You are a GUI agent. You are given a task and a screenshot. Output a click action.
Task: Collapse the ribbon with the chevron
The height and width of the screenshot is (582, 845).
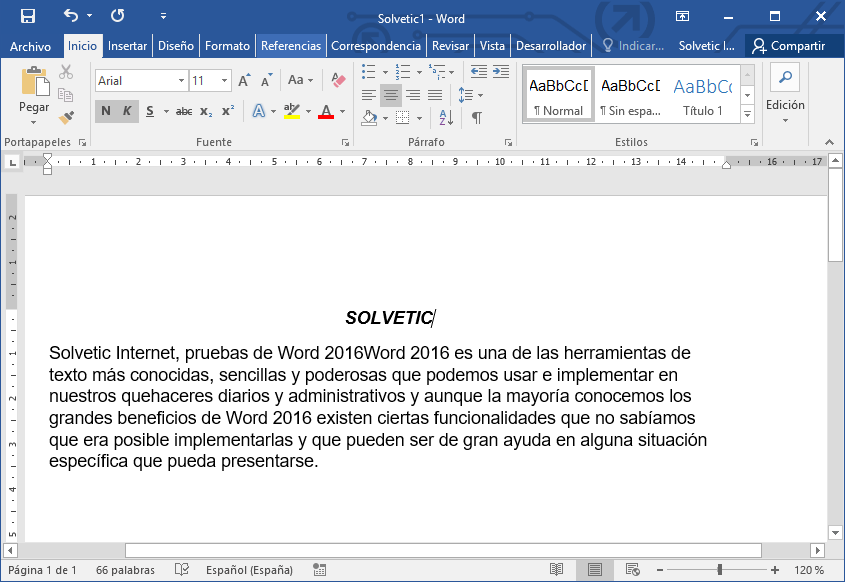coord(829,142)
